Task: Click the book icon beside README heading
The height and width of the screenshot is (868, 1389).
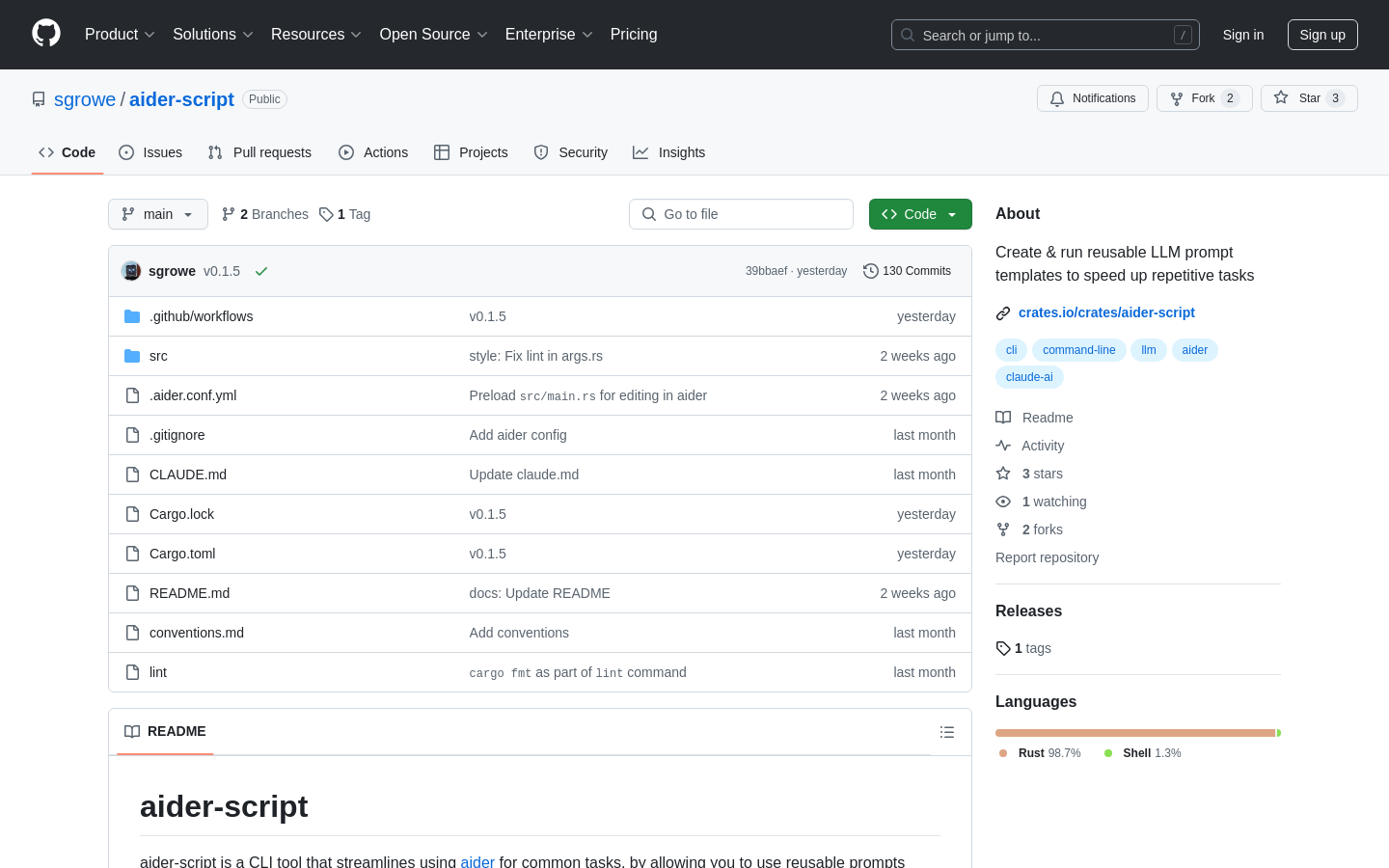Action: [x=132, y=731]
